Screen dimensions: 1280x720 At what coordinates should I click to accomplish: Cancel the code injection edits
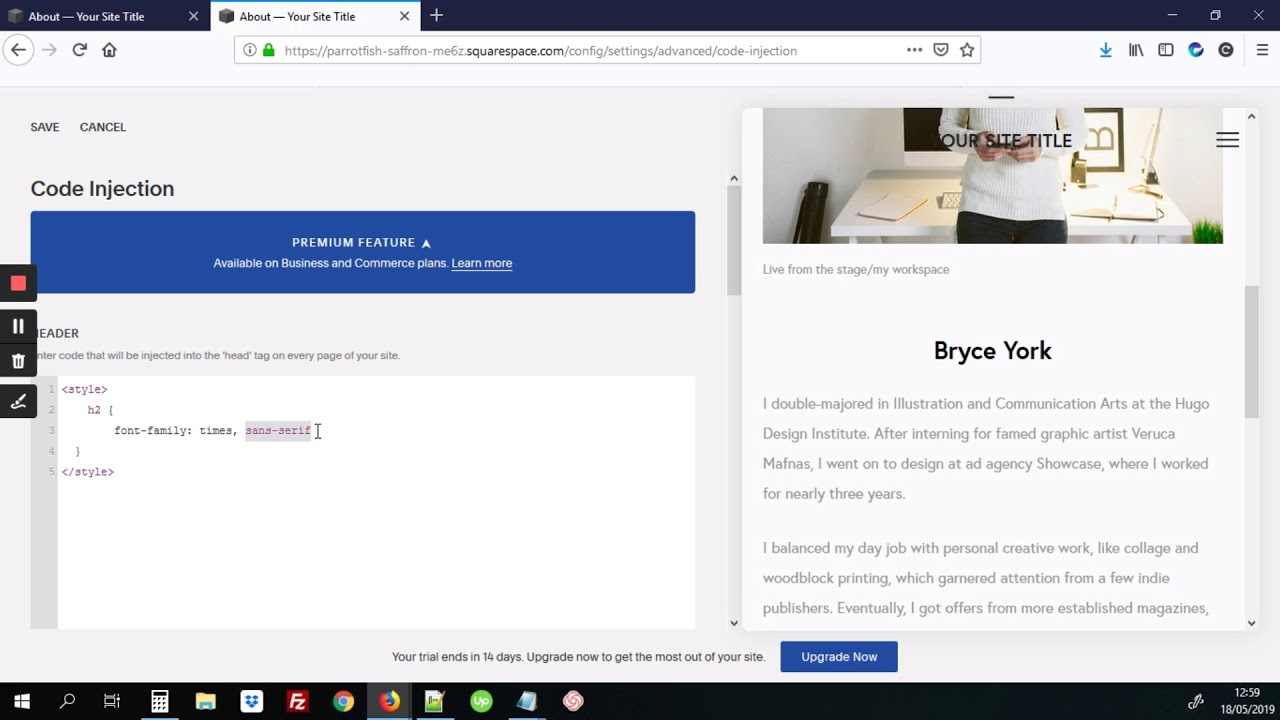coord(103,127)
